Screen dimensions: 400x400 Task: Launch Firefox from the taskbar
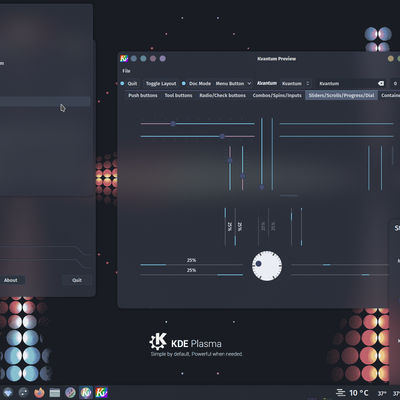[39, 392]
